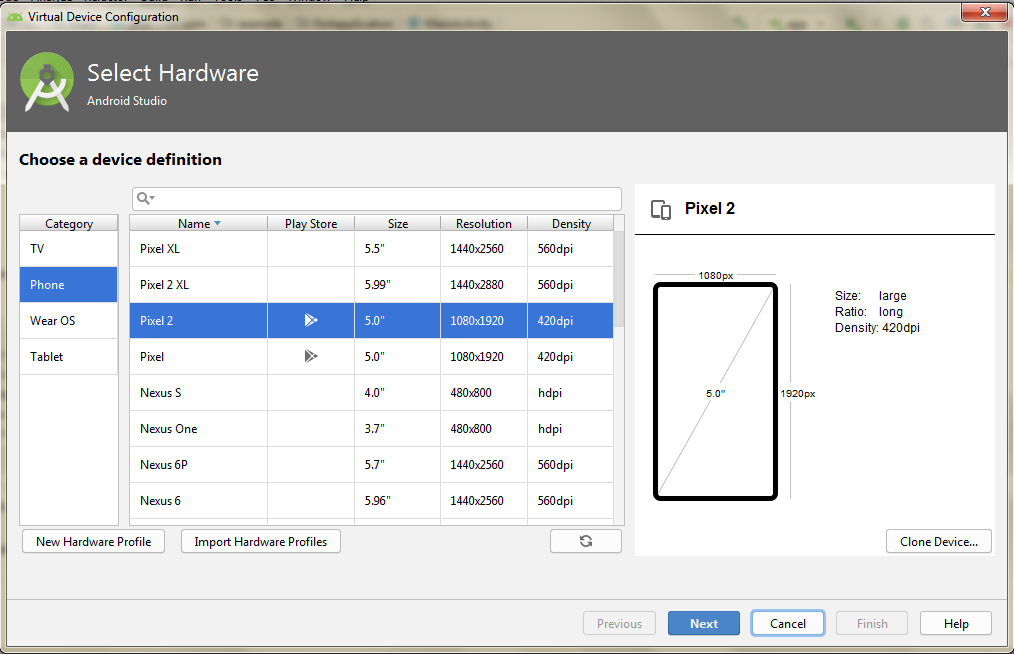This screenshot has height=654, width=1014.
Task: Click the device icon beside the Pixel 2 heading
Action: pyautogui.click(x=661, y=210)
